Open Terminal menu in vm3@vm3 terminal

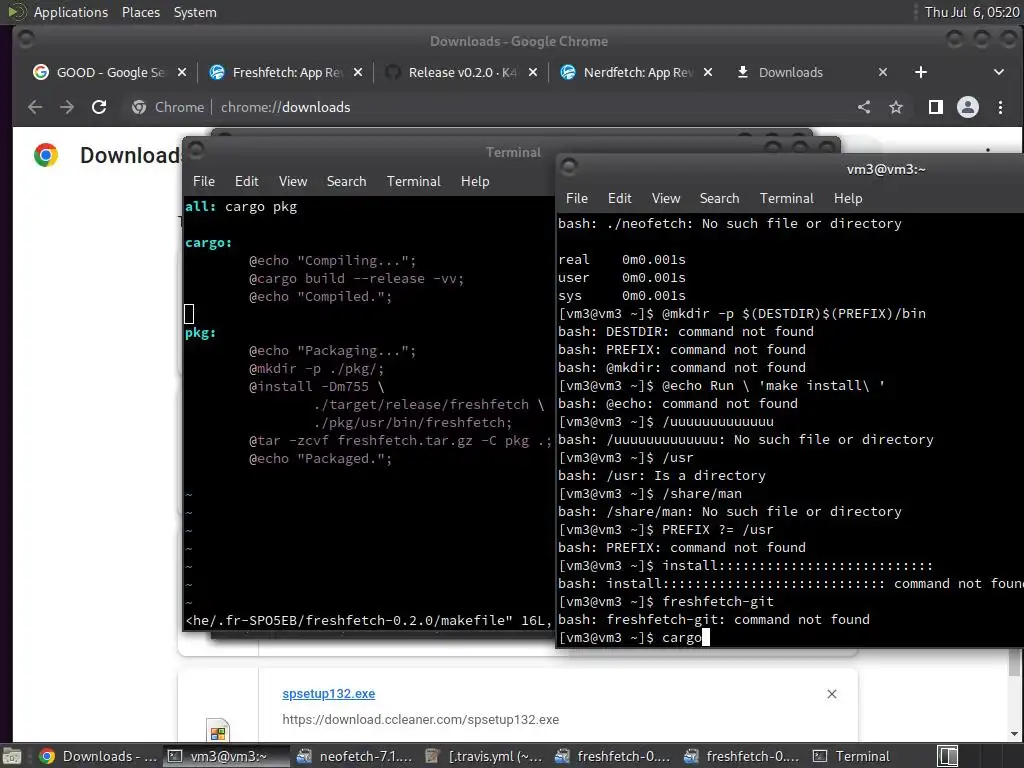coord(786,199)
